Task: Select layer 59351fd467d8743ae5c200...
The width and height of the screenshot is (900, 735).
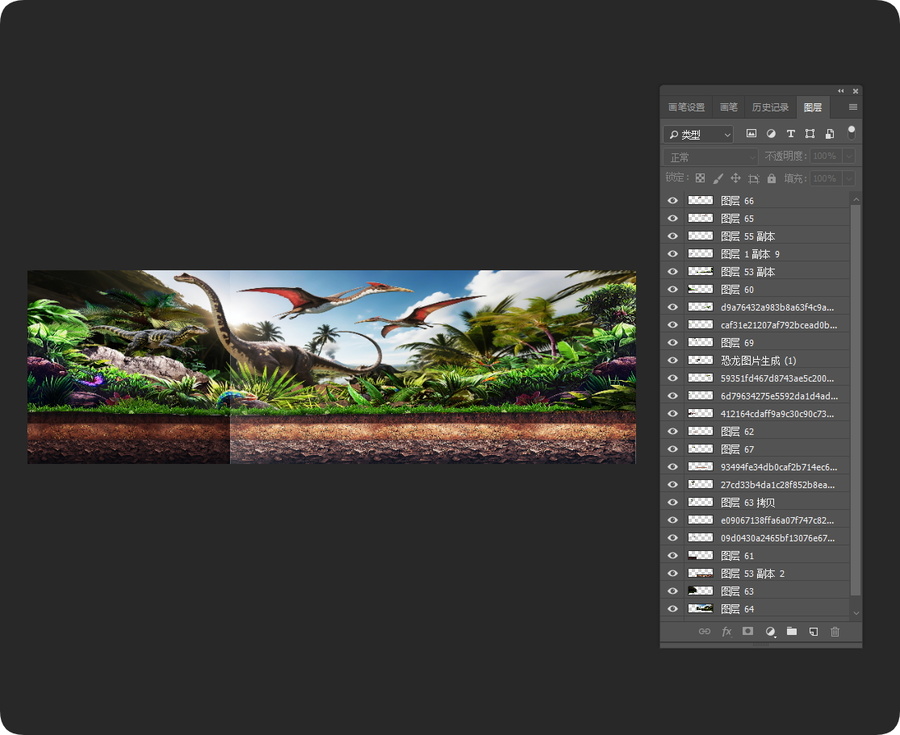Action: pos(755,378)
